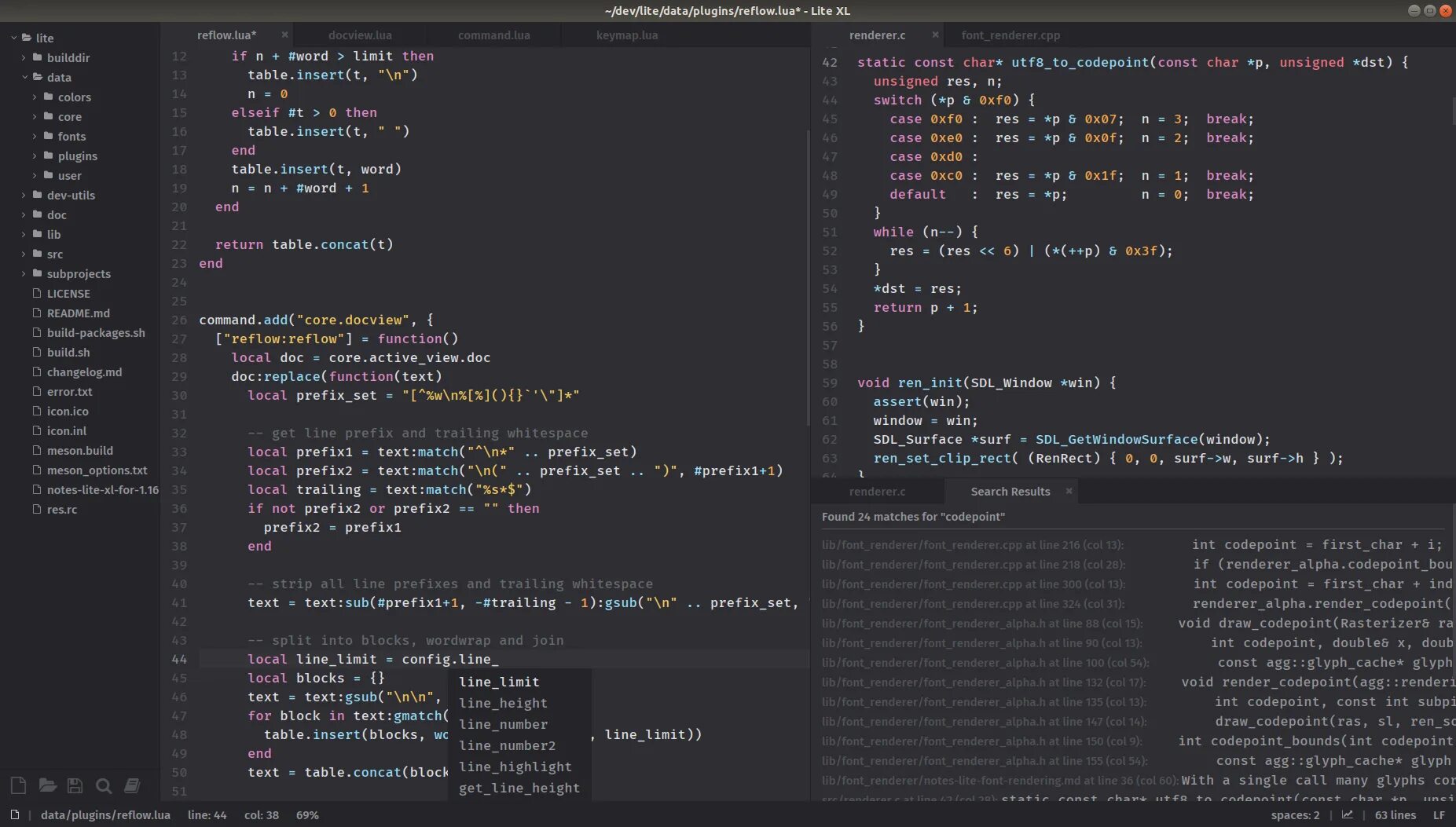Close the Search Results tab
This screenshot has width=1456, height=827.
[1069, 491]
